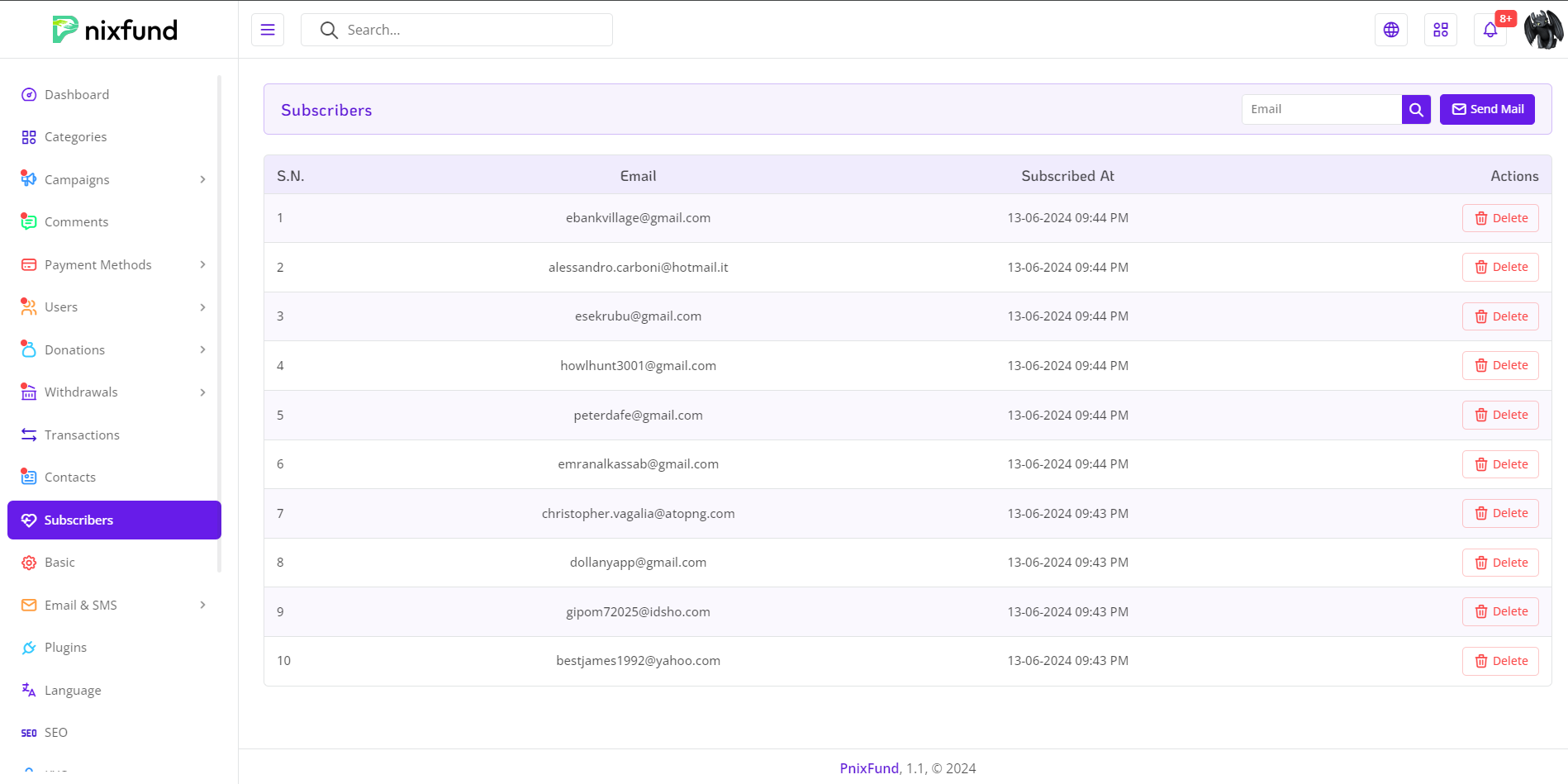Go to the Contacts menu item
Screen dimensions: 1568x784
tap(70, 478)
